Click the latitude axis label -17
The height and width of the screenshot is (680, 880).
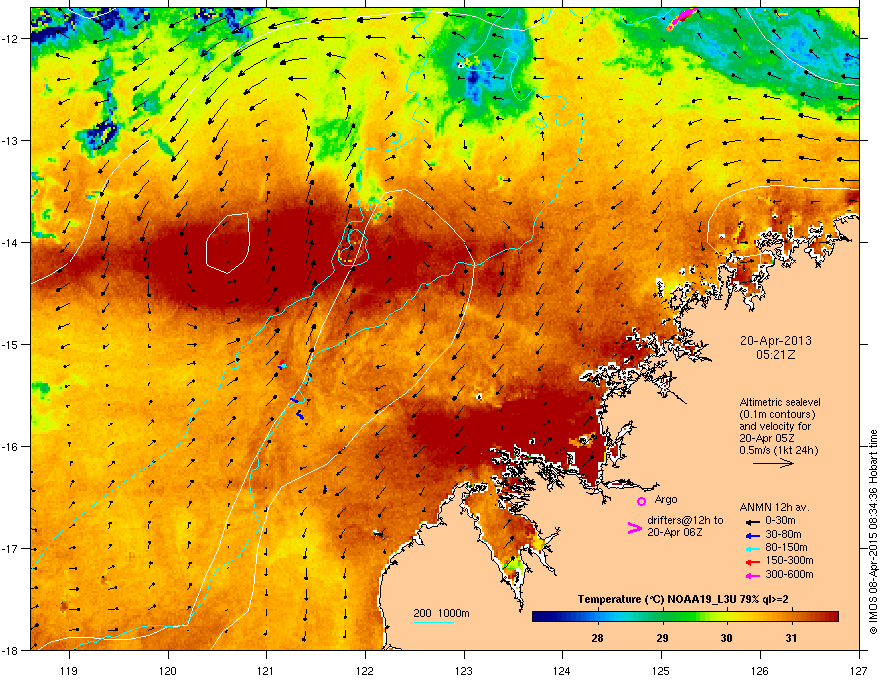12,548
